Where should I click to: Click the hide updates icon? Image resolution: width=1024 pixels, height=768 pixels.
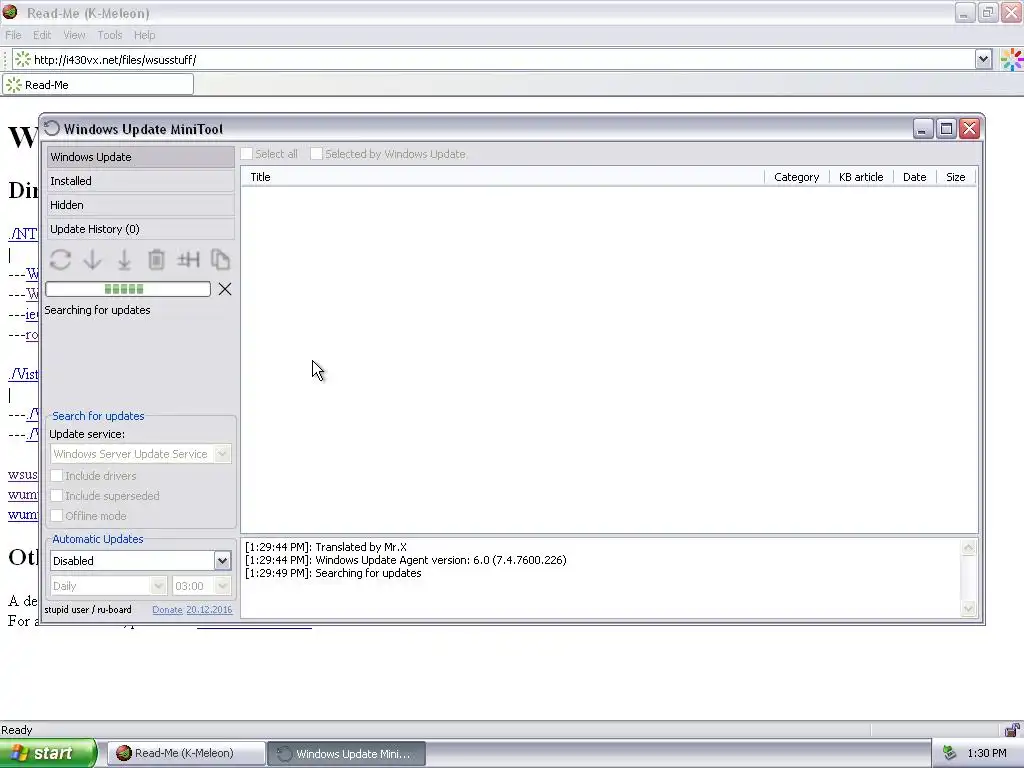tap(188, 260)
